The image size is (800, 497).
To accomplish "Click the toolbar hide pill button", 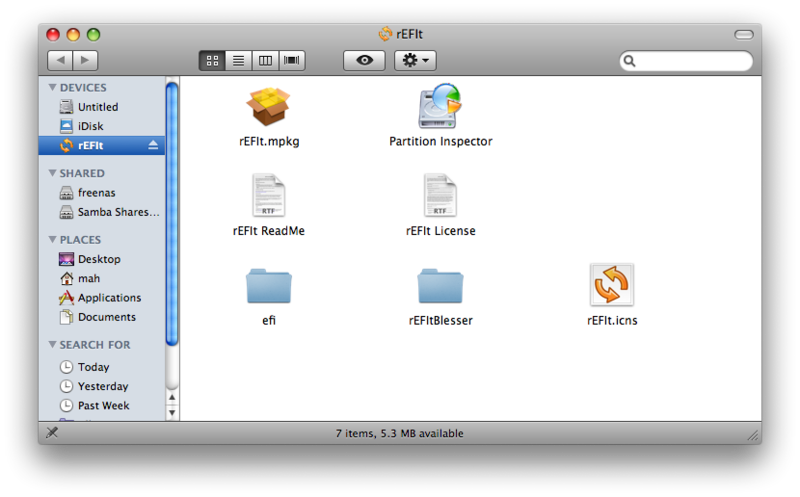I will 744,35.
